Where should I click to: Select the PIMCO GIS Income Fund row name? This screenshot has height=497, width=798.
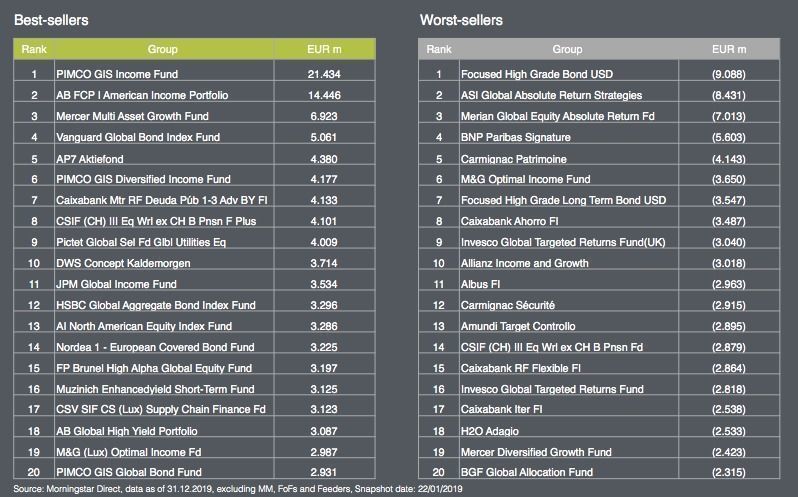117,74
